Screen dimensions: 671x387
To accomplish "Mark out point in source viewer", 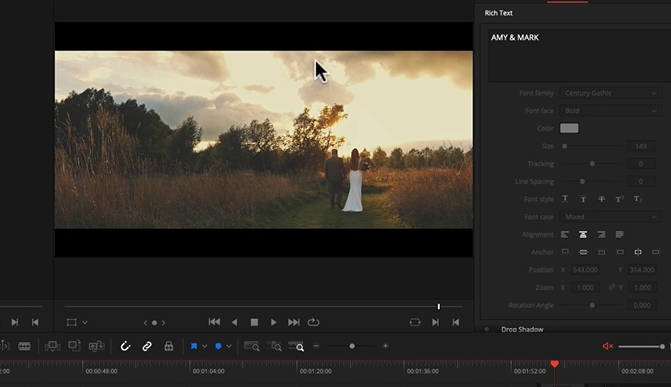I will (35, 322).
